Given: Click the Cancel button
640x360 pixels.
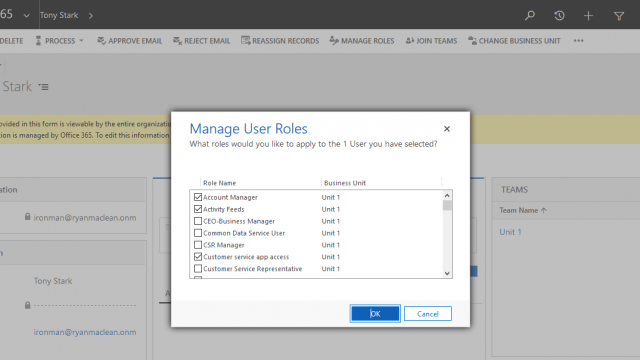Looking at the screenshot, I should coord(428,313).
